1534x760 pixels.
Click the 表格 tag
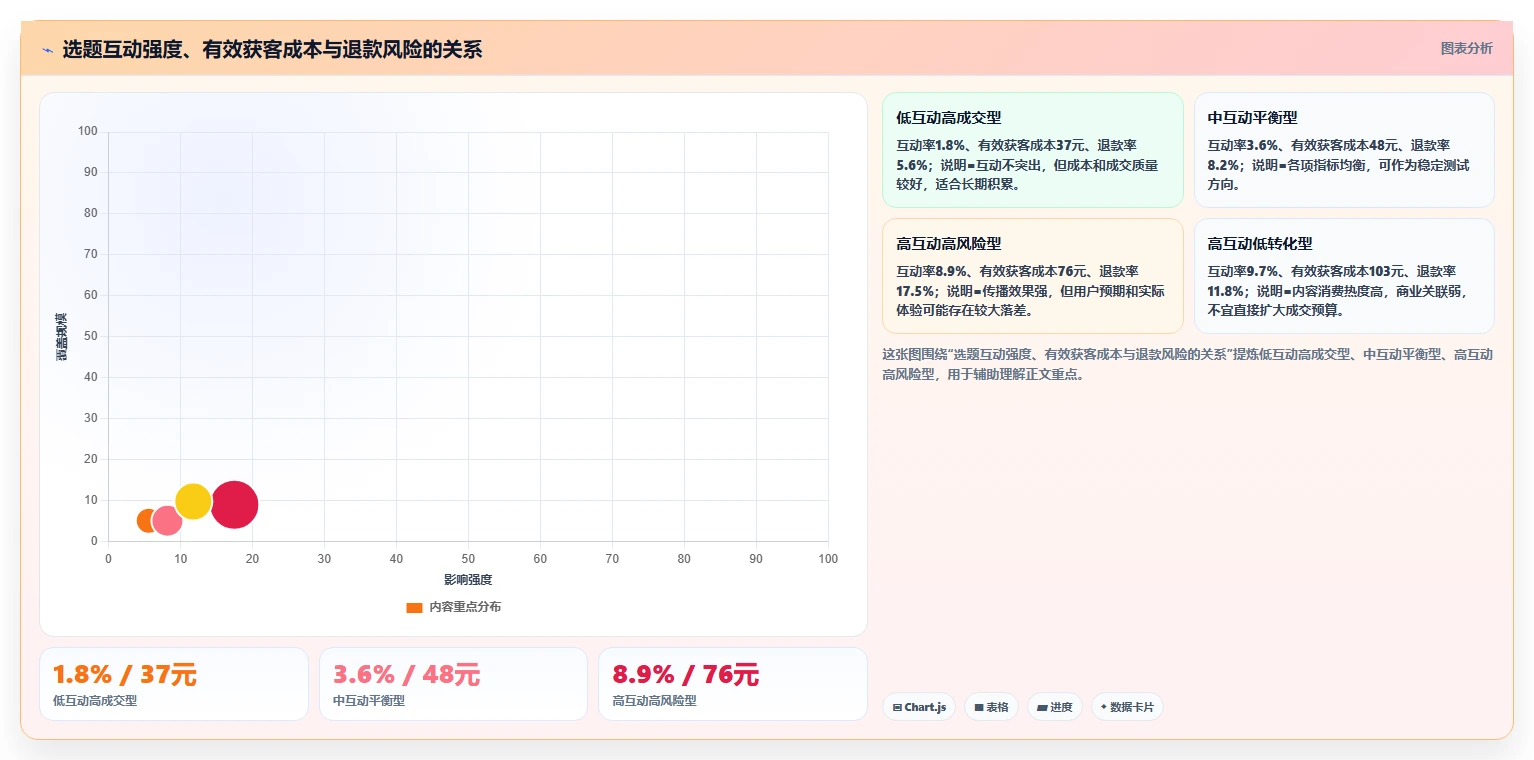[991, 707]
